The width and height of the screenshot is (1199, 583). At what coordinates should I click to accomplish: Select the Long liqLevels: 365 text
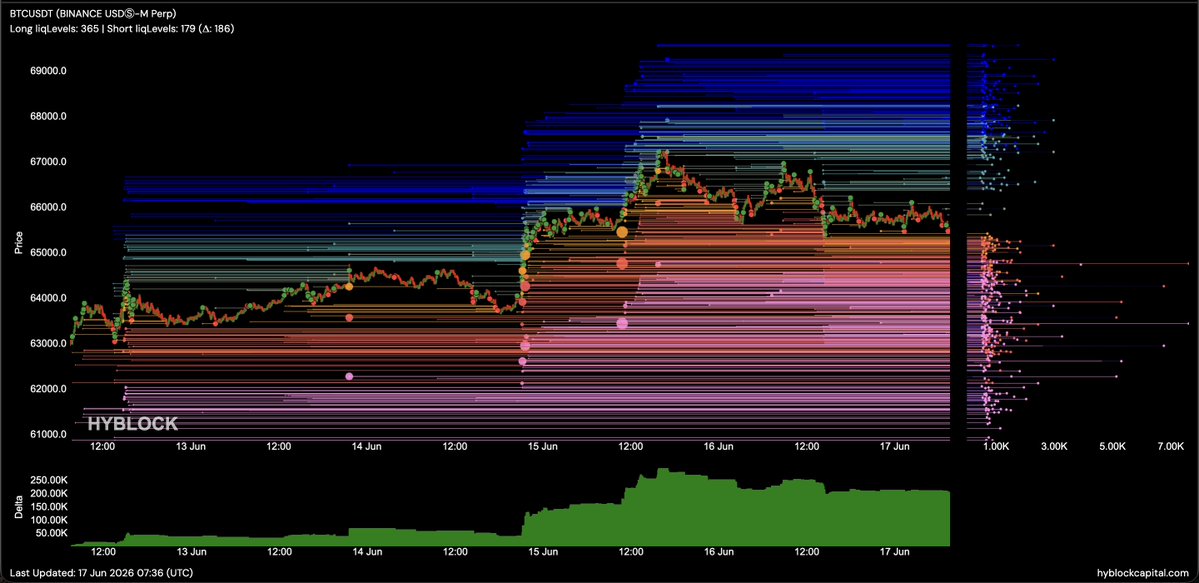[55, 29]
